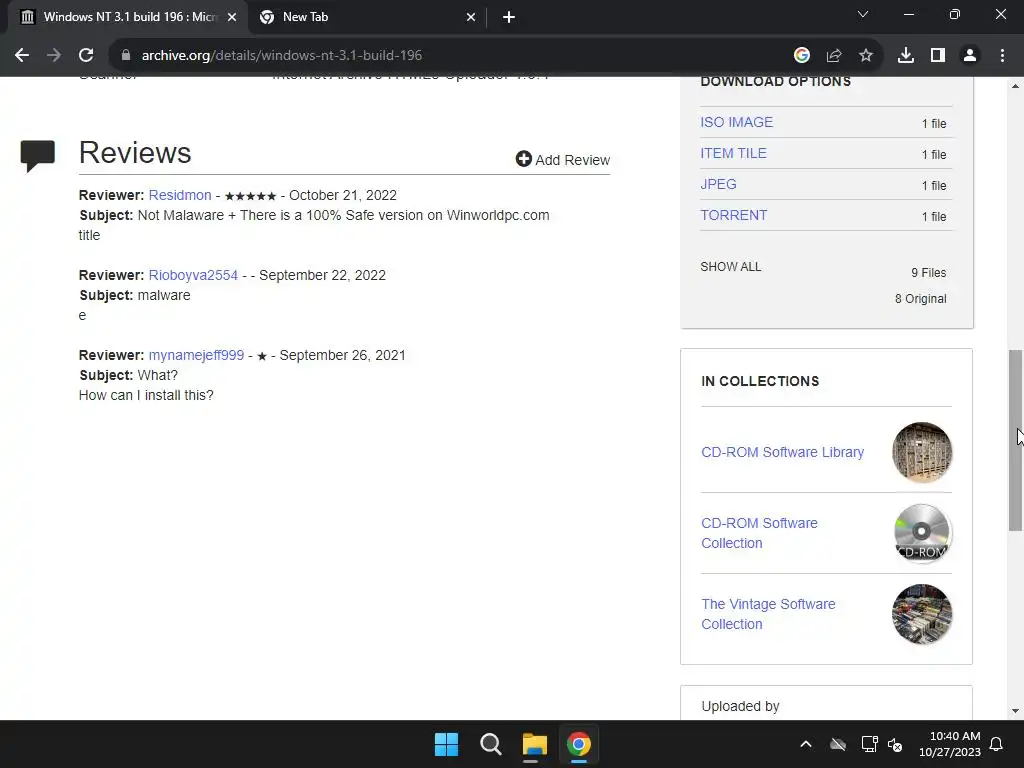Viewport: 1024px width, 768px height.
Task: Open the Chrome profile icon
Action: 969,56
